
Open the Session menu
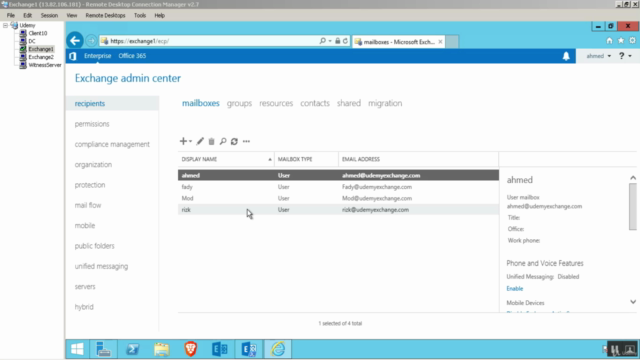(49, 16)
